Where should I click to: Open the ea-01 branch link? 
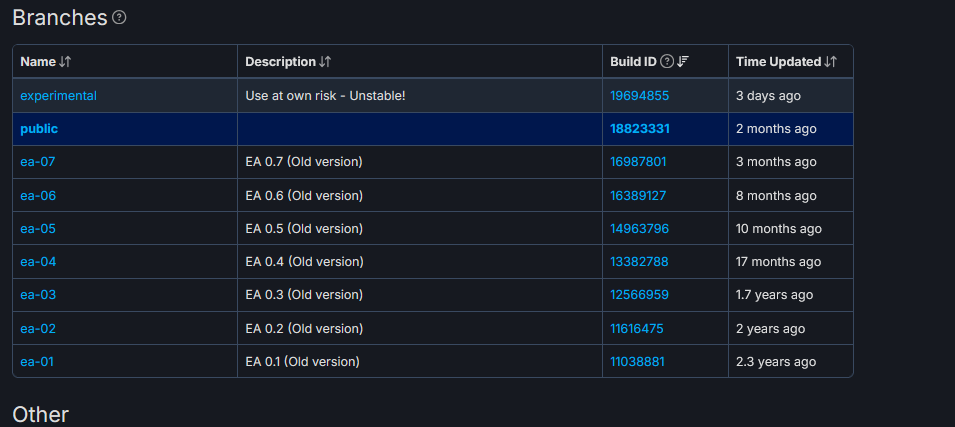[37, 362]
